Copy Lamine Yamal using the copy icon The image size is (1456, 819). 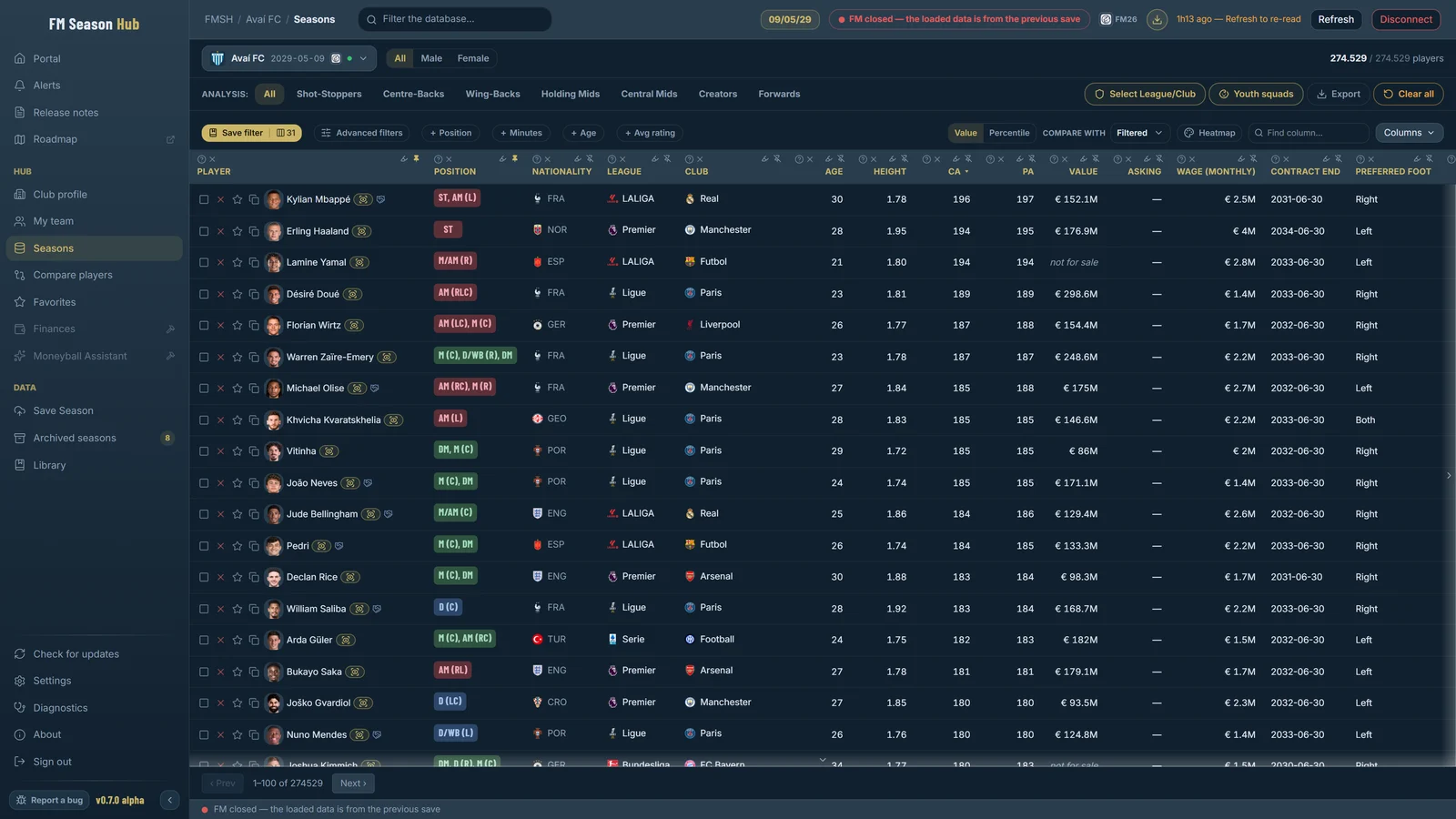coord(254,262)
